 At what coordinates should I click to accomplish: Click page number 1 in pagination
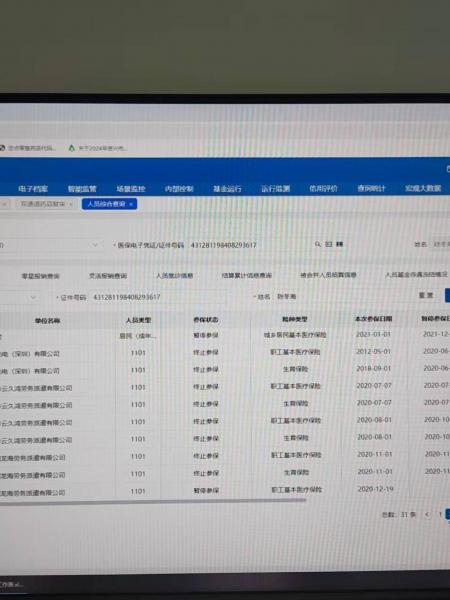[440, 514]
